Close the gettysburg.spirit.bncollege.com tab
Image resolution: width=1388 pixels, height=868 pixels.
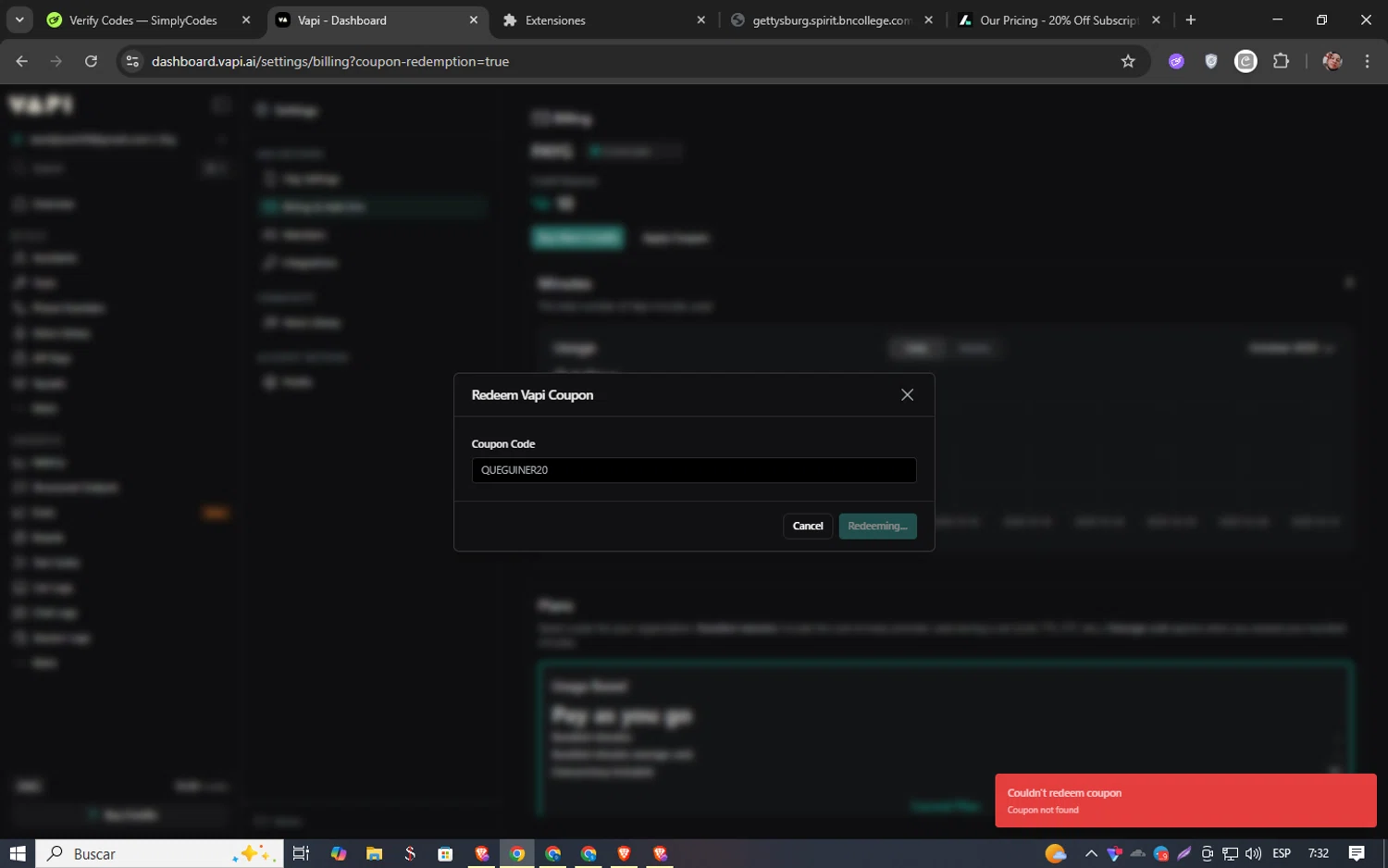pos(928,20)
